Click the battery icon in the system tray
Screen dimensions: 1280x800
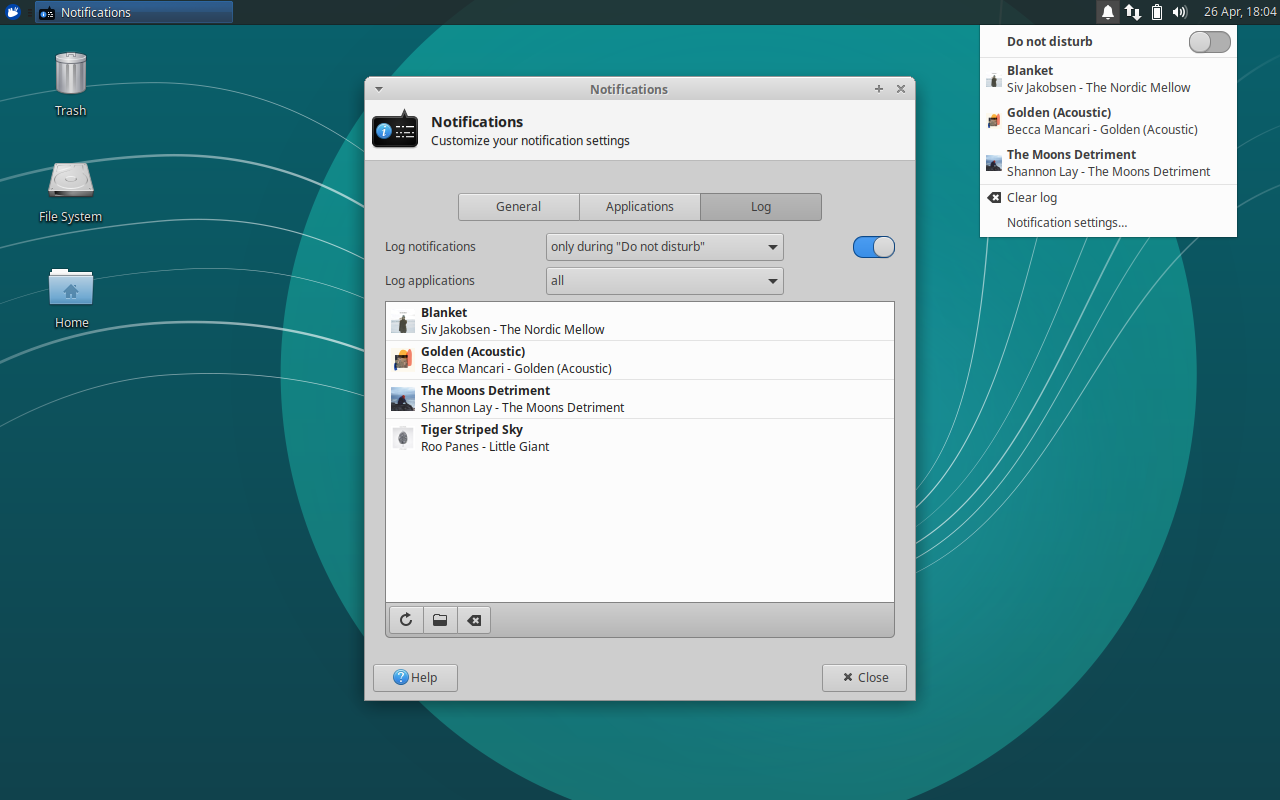tap(1155, 12)
